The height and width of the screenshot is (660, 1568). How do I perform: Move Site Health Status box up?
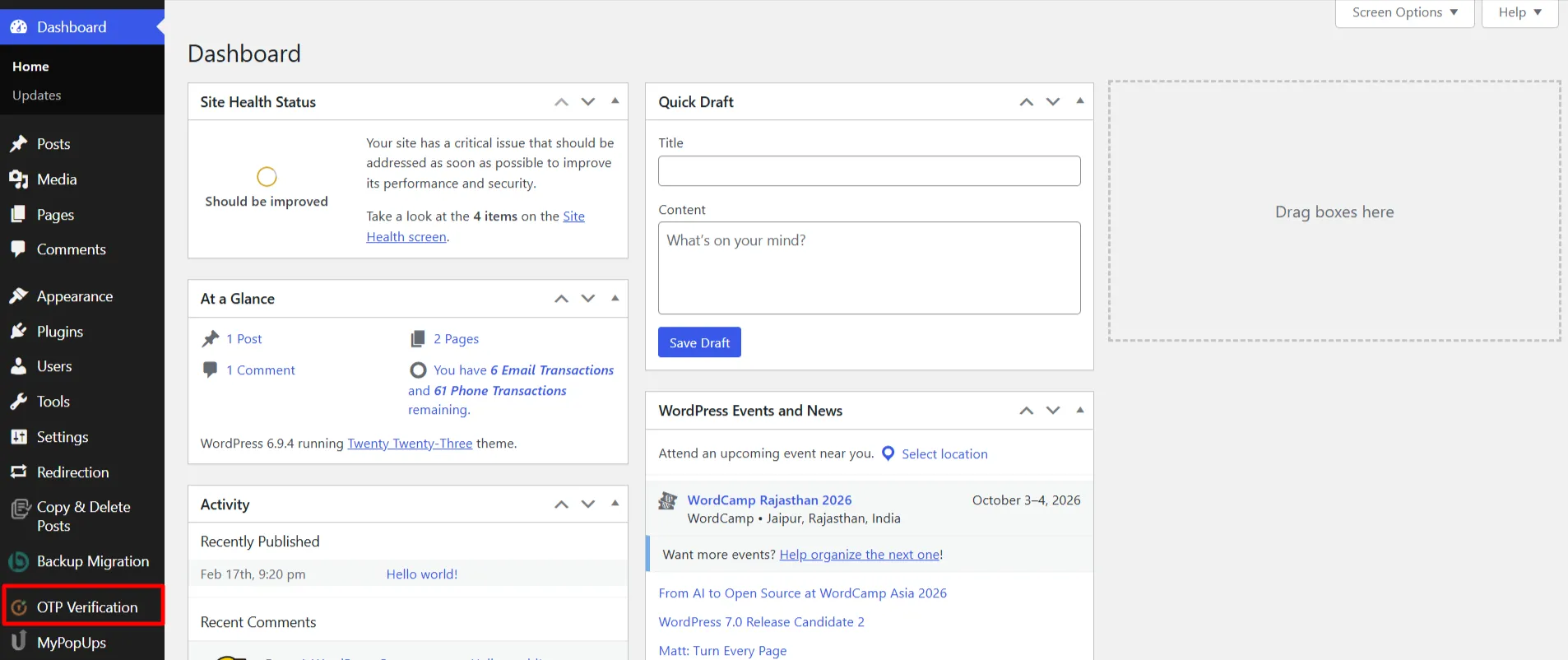click(562, 102)
